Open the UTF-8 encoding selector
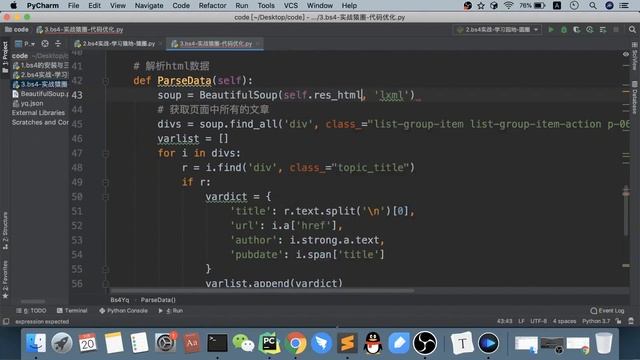The width and height of the screenshot is (640, 360). pyautogui.click(x=538, y=321)
